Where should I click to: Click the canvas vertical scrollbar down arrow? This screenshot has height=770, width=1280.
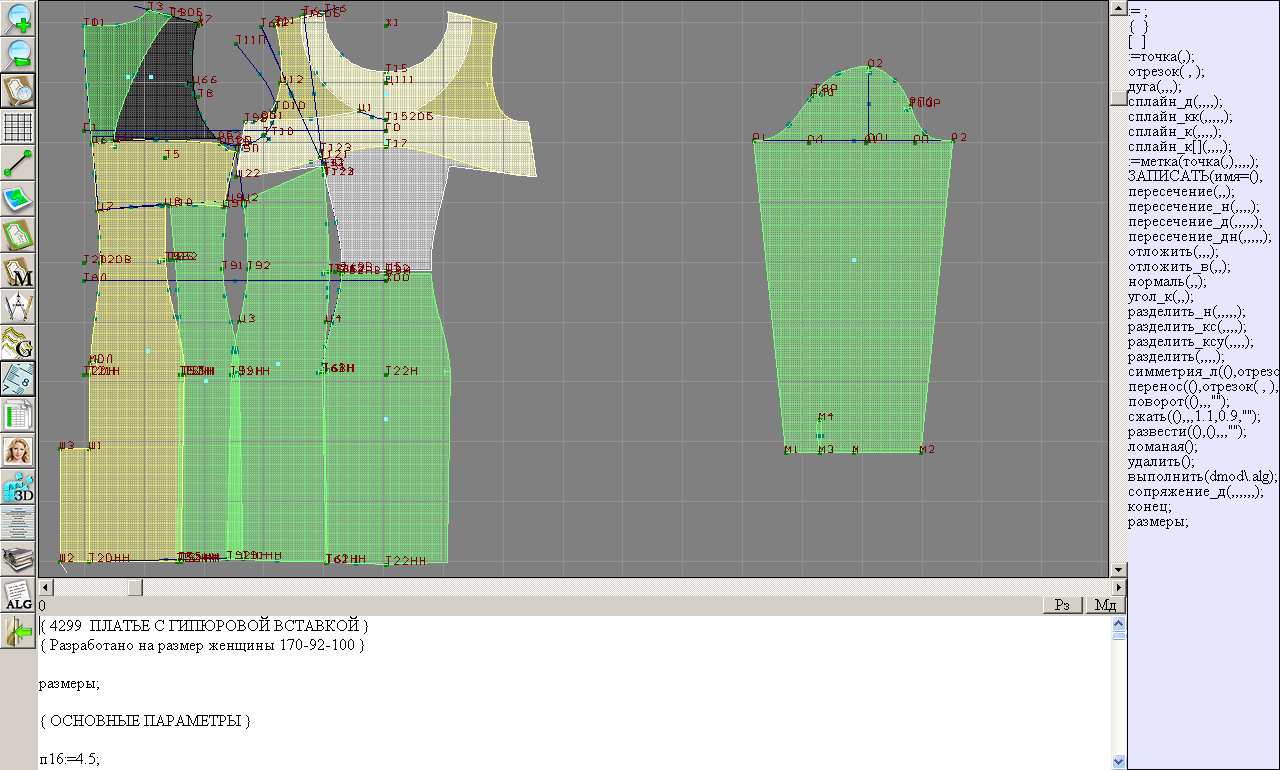pyautogui.click(x=1119, y=570)
